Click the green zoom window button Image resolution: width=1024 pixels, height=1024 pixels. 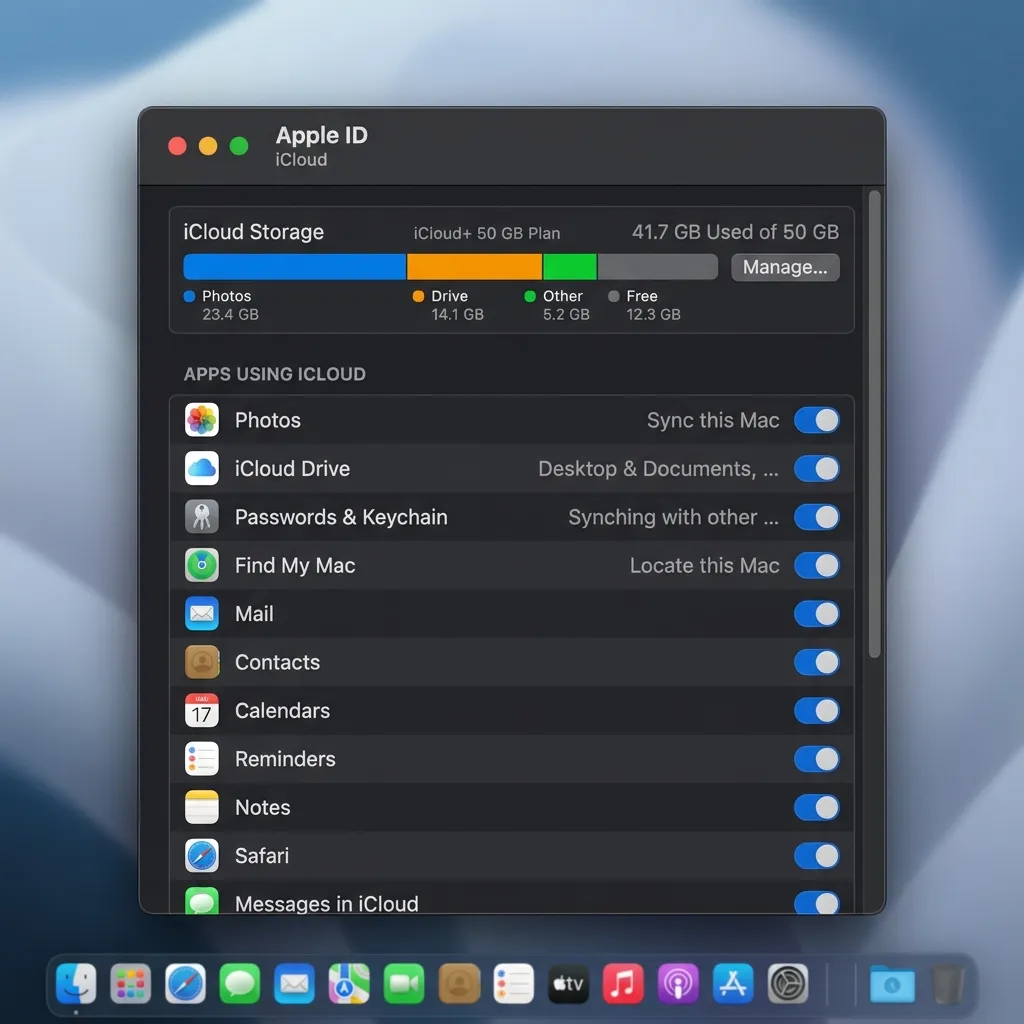click(239, 146)
